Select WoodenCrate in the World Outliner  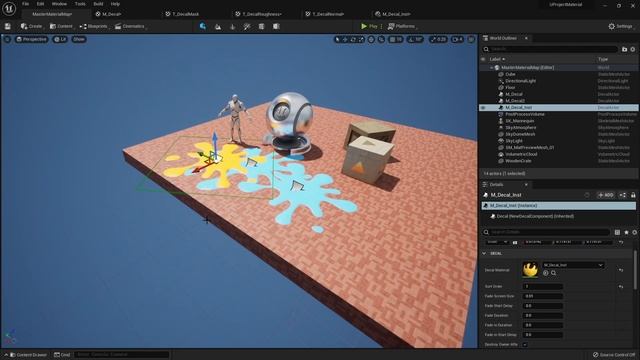click(518, 161)
